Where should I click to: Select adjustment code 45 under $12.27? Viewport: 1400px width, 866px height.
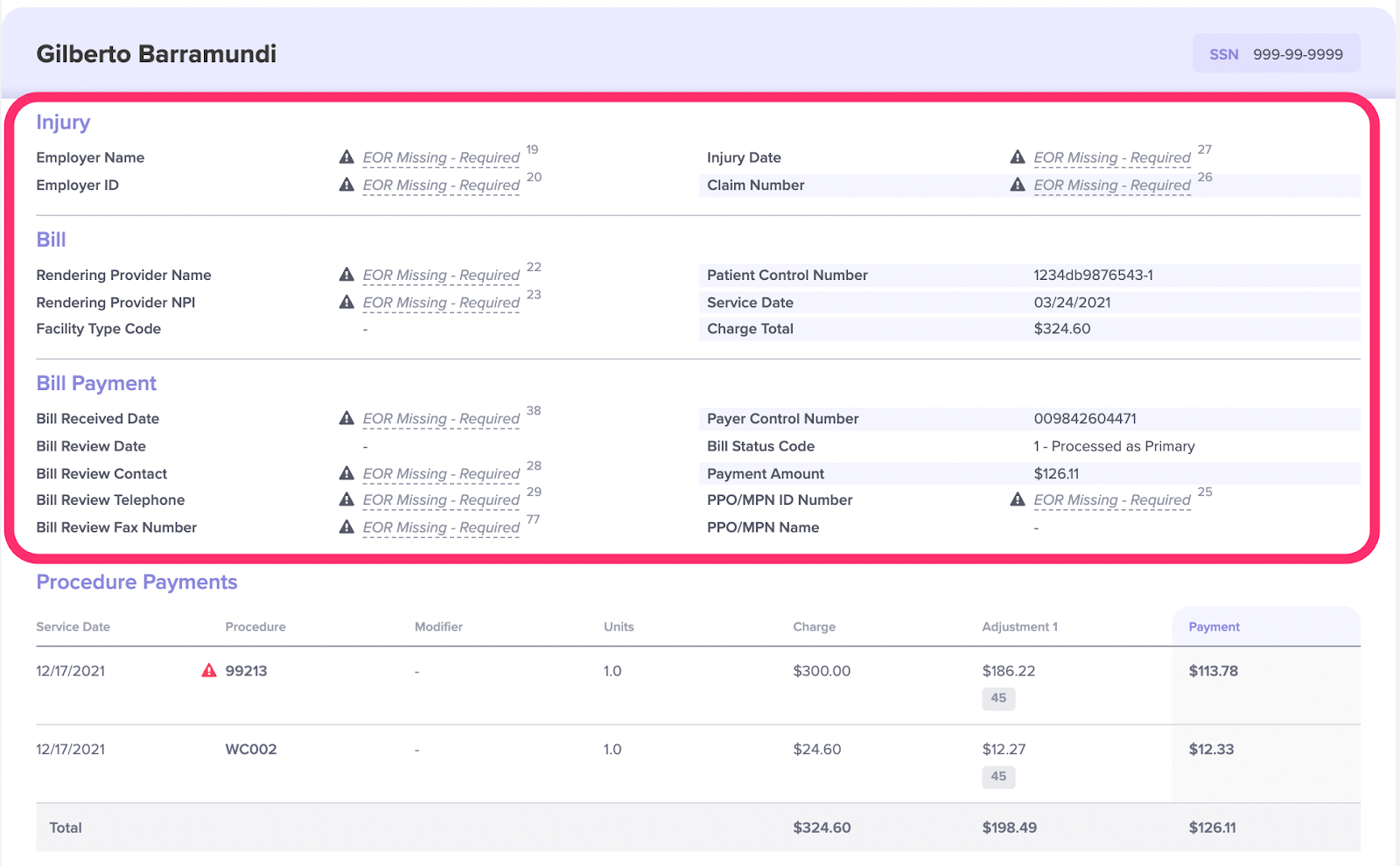pyautogui.click(x=998, y=776)
